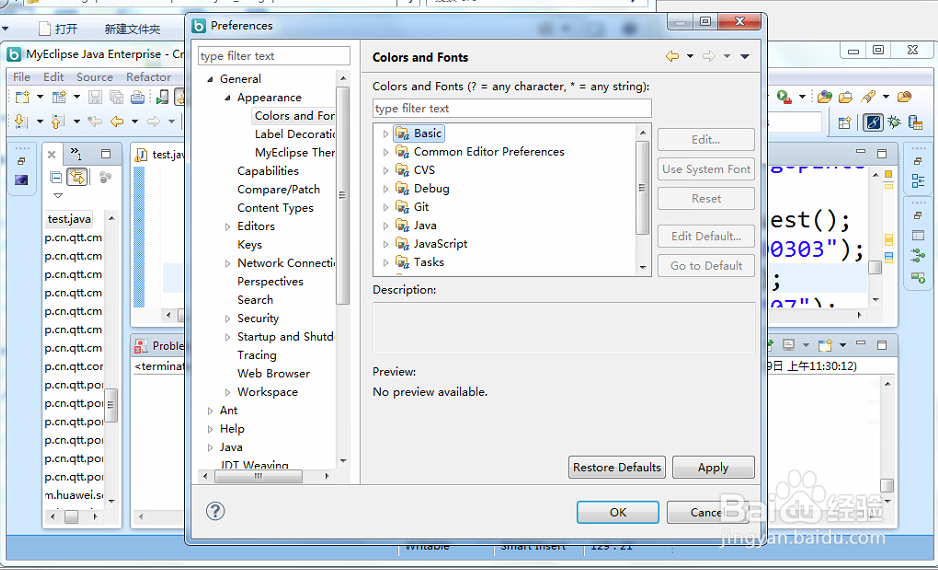Click Edit Default... button
This screenshot has height=570, width=938.
point(706,236)
